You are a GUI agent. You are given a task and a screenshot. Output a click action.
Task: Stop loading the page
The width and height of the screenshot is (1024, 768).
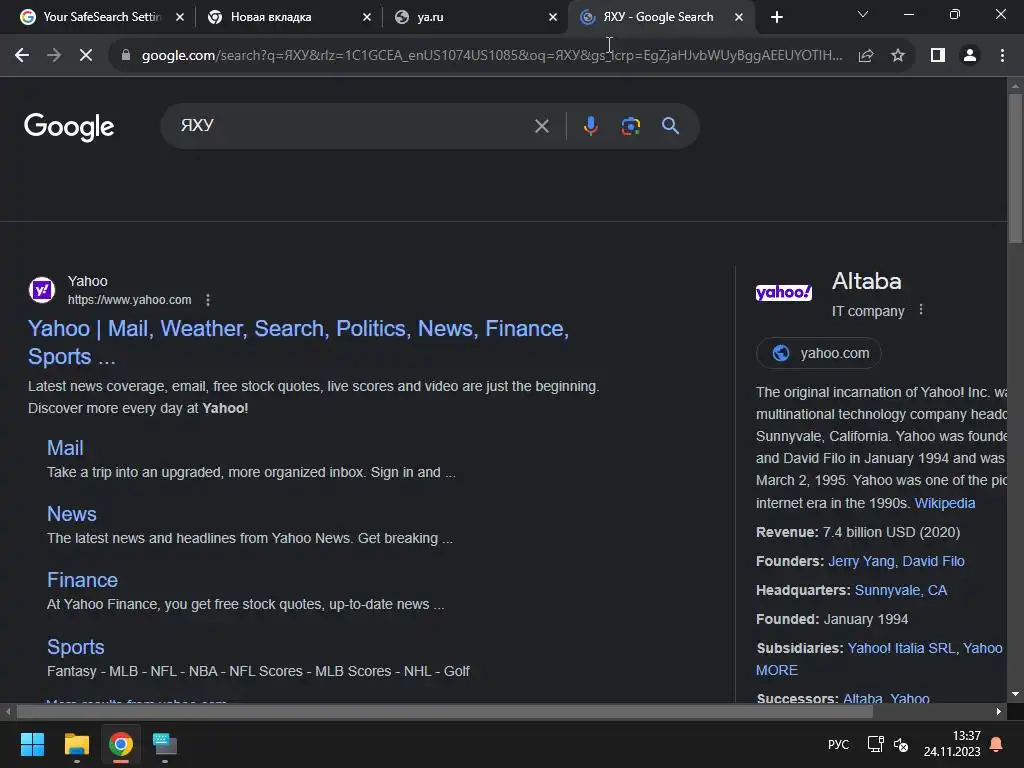point(86,56)
